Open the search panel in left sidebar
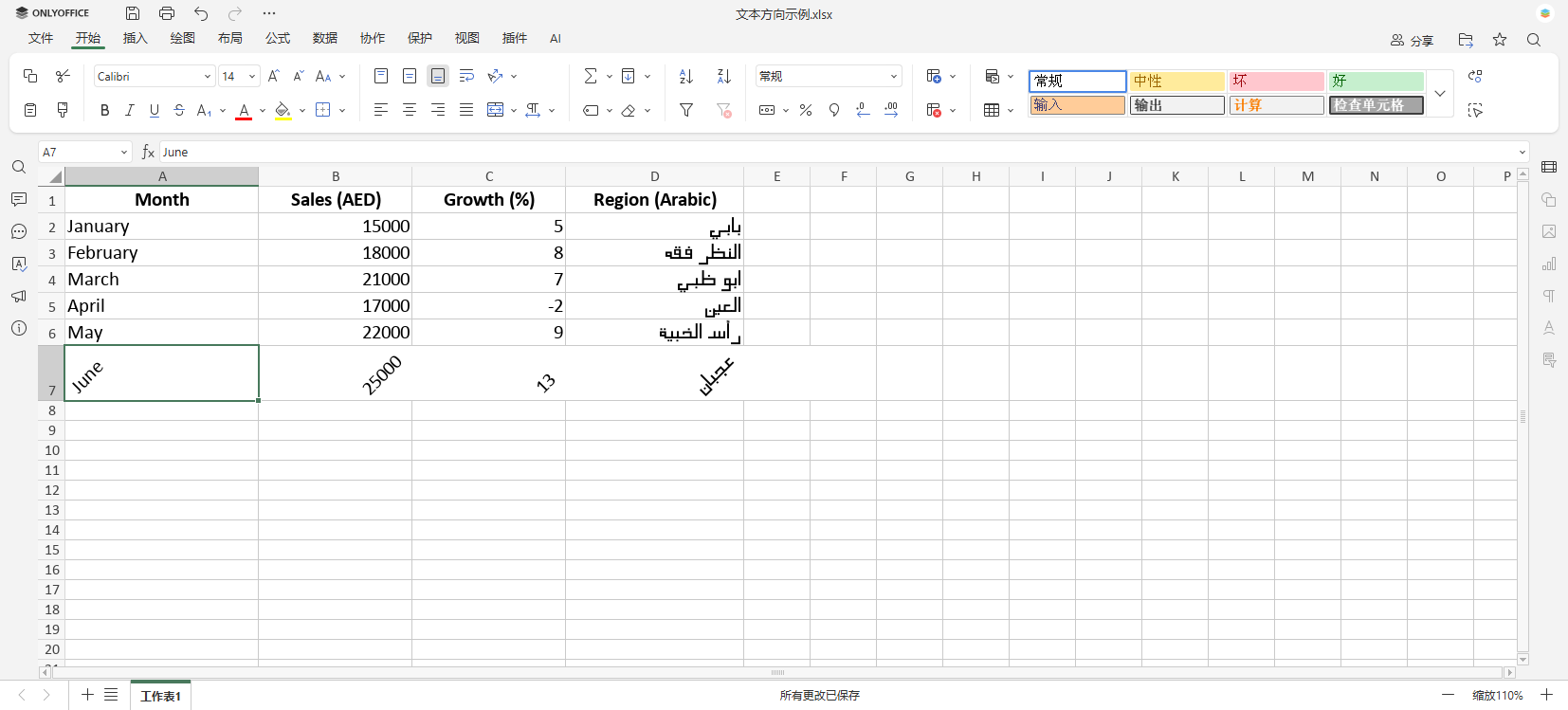The width and height of the screenshot is (1568, 710). (19, 167)
